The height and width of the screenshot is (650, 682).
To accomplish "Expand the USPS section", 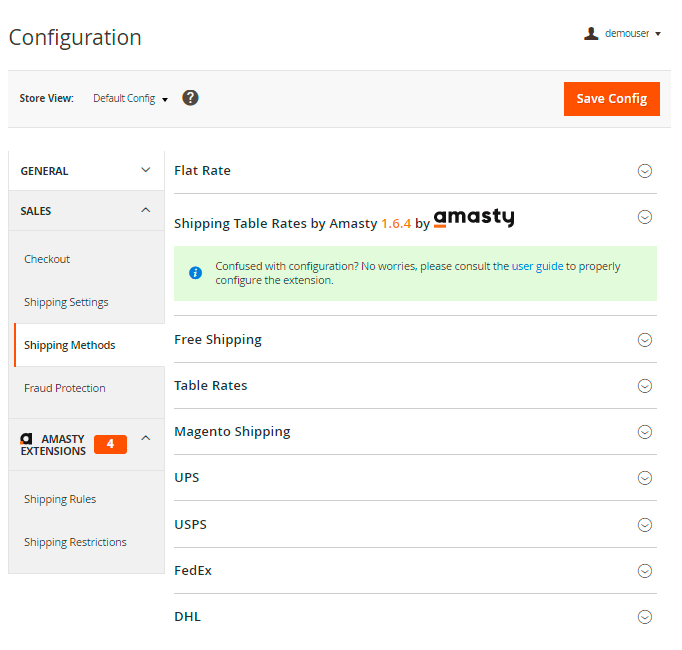I will click(645, 525).
